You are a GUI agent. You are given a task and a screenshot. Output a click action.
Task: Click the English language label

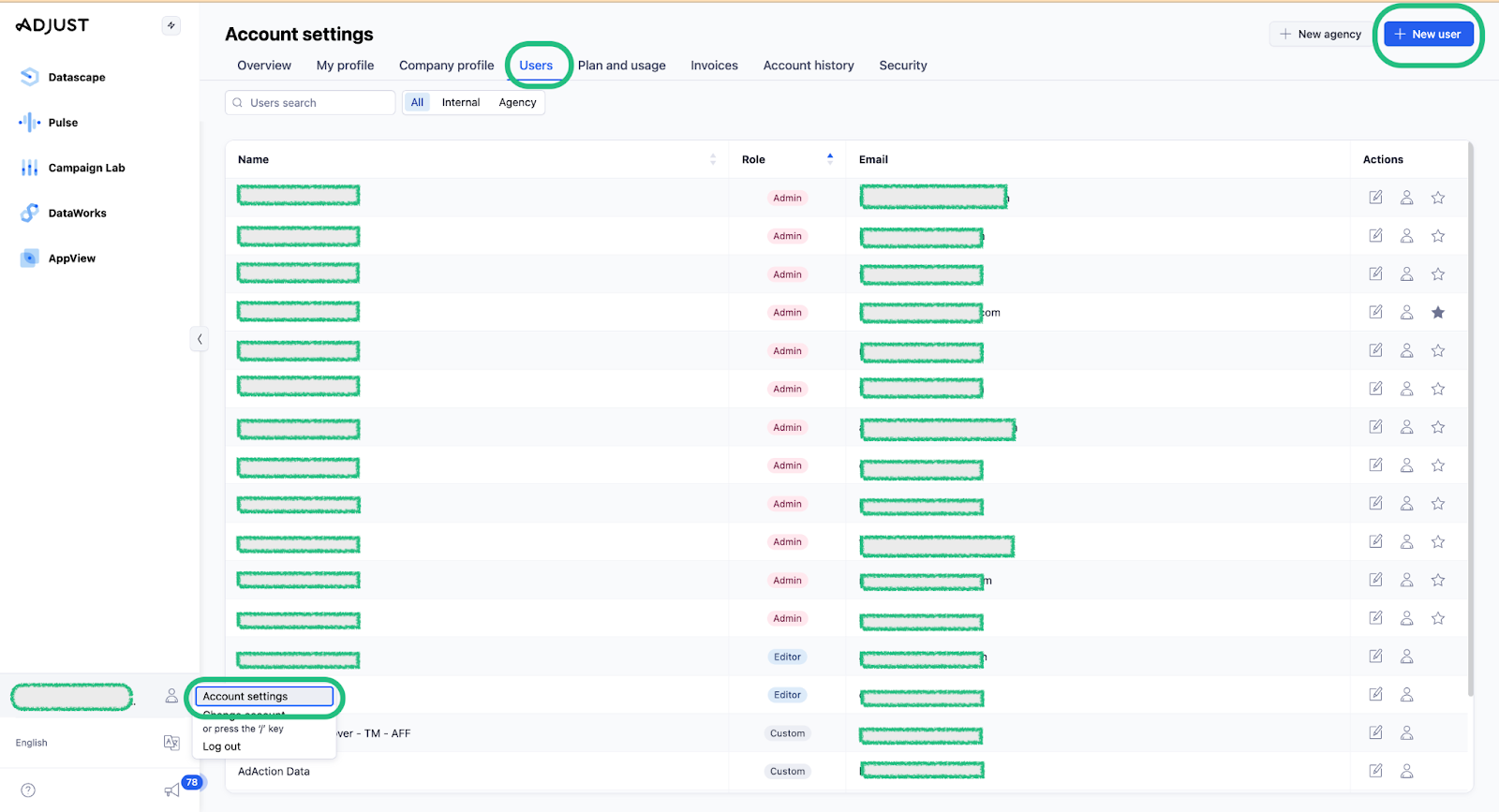point(31,743)
